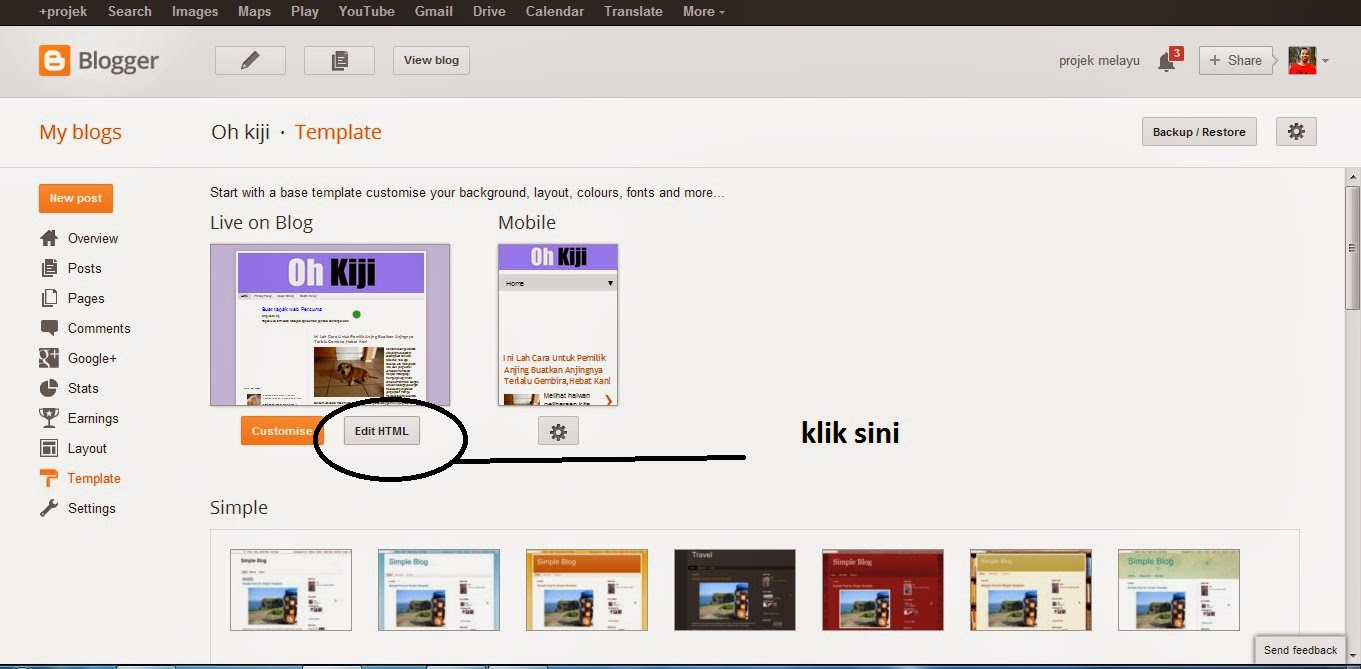Open the new post pencil icon in toolbar
This screenshot has height=669, width=1361.
coord(249,60)
